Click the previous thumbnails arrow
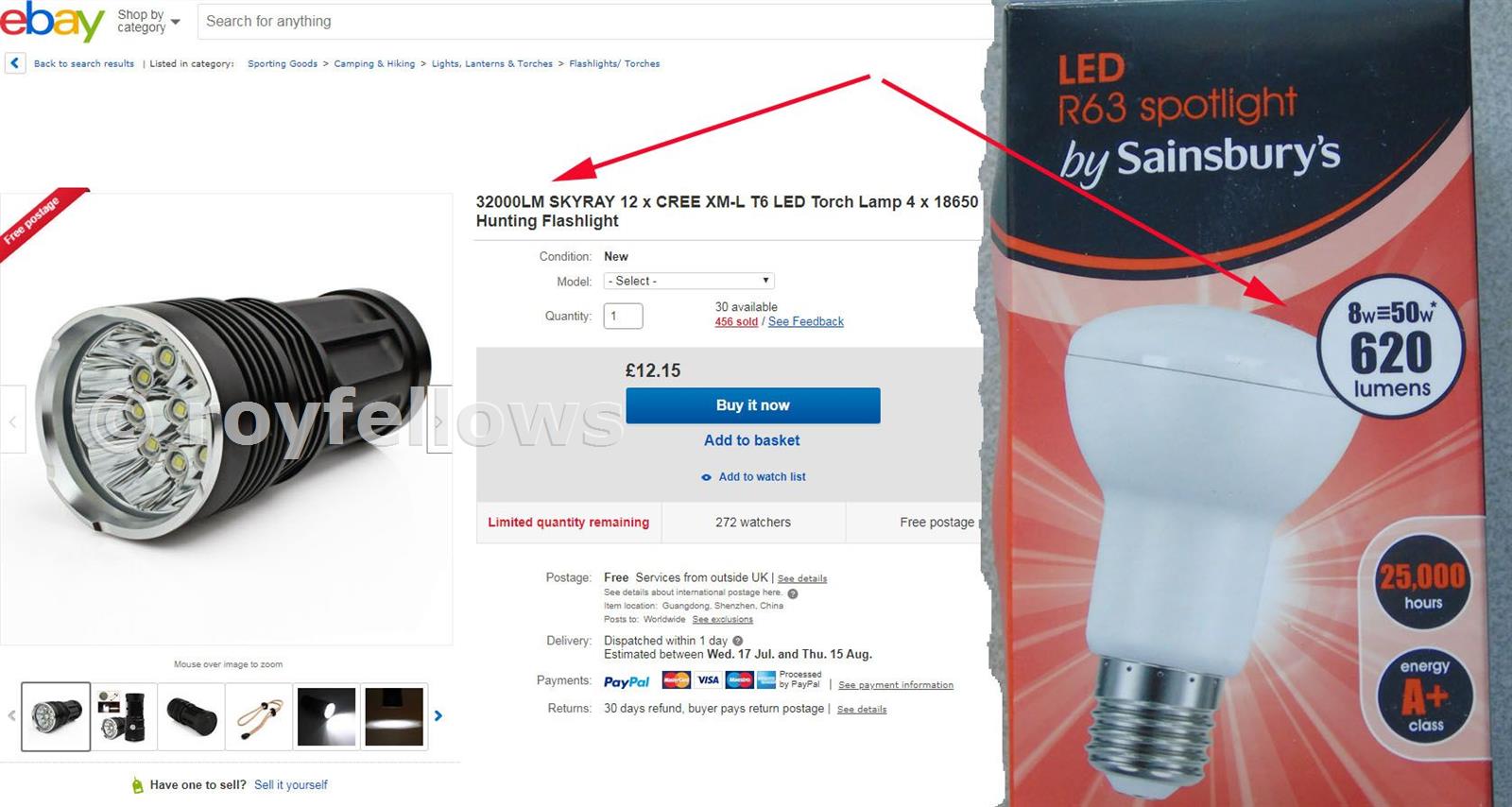Image resolution: width=1512 pixels, height=807 pixels. [11, 716]
